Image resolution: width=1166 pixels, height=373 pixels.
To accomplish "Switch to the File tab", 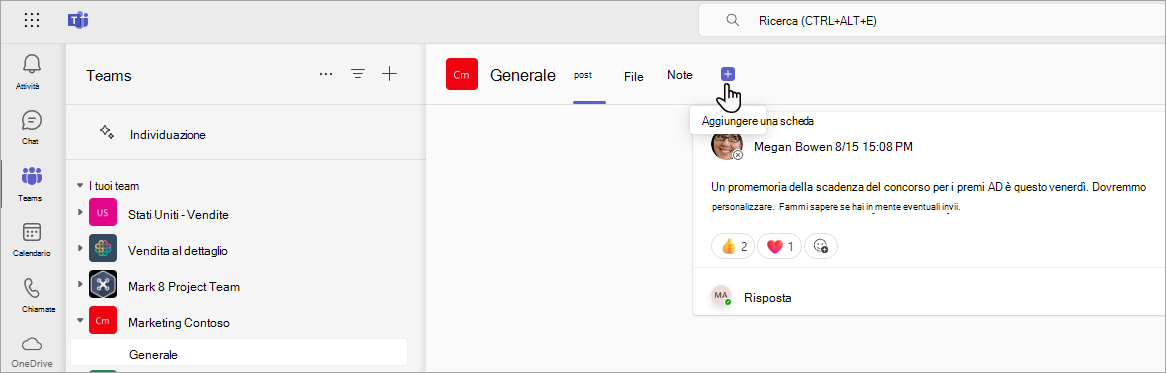I will [x=634, y=76].
